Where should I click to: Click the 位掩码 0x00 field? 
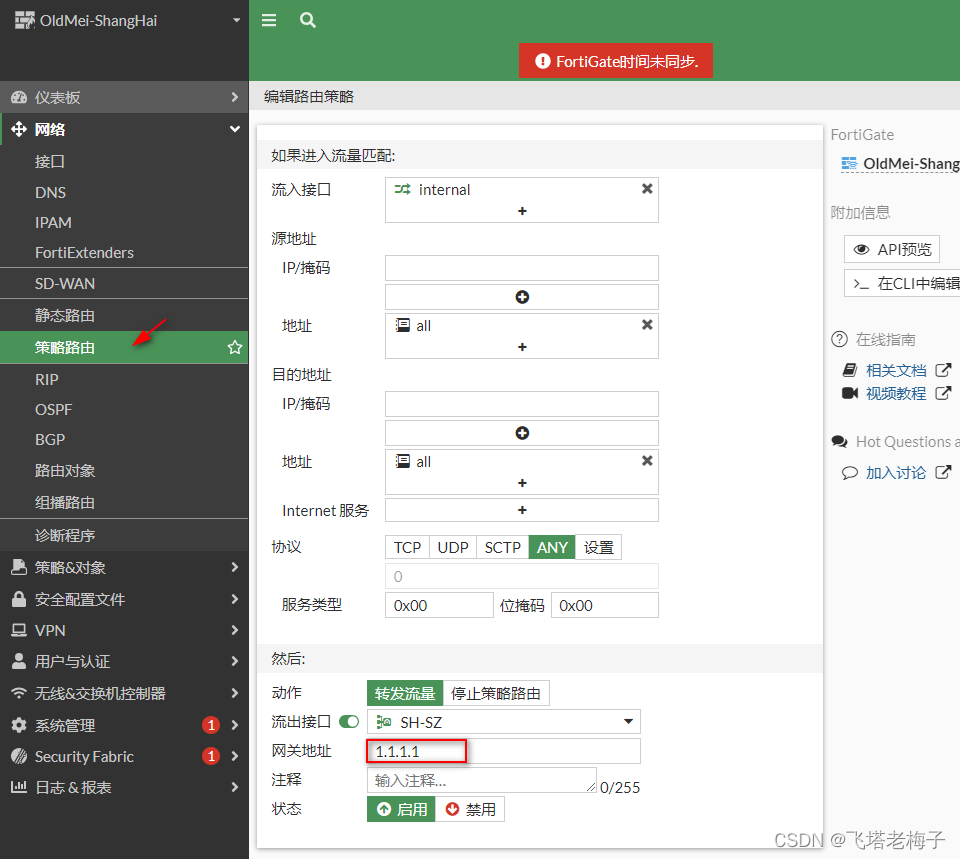pyautogui.click(x=604, y=605)
